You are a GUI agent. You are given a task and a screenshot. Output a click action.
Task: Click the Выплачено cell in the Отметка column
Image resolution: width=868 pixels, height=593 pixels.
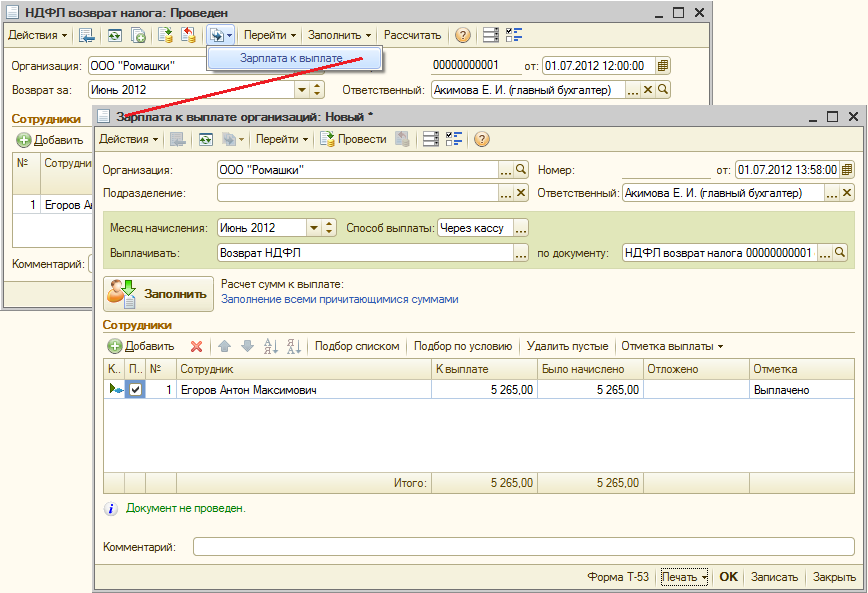pyautogui.click(x=802, y=390)
